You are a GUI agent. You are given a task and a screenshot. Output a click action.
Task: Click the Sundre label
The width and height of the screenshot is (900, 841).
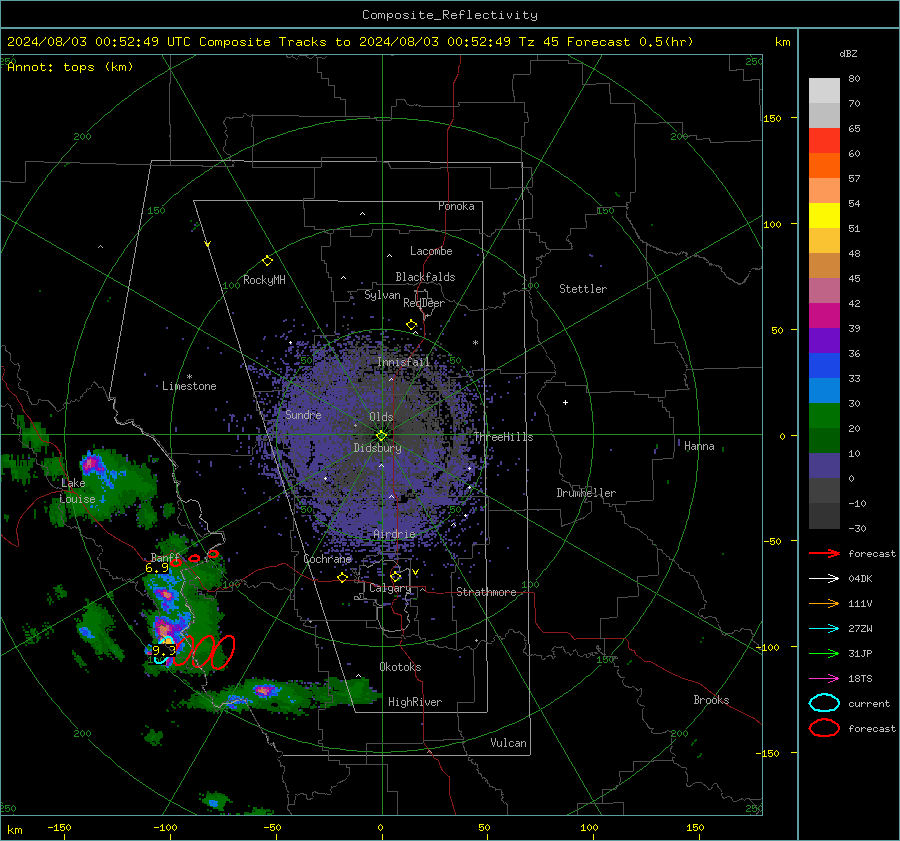point(303,414)
